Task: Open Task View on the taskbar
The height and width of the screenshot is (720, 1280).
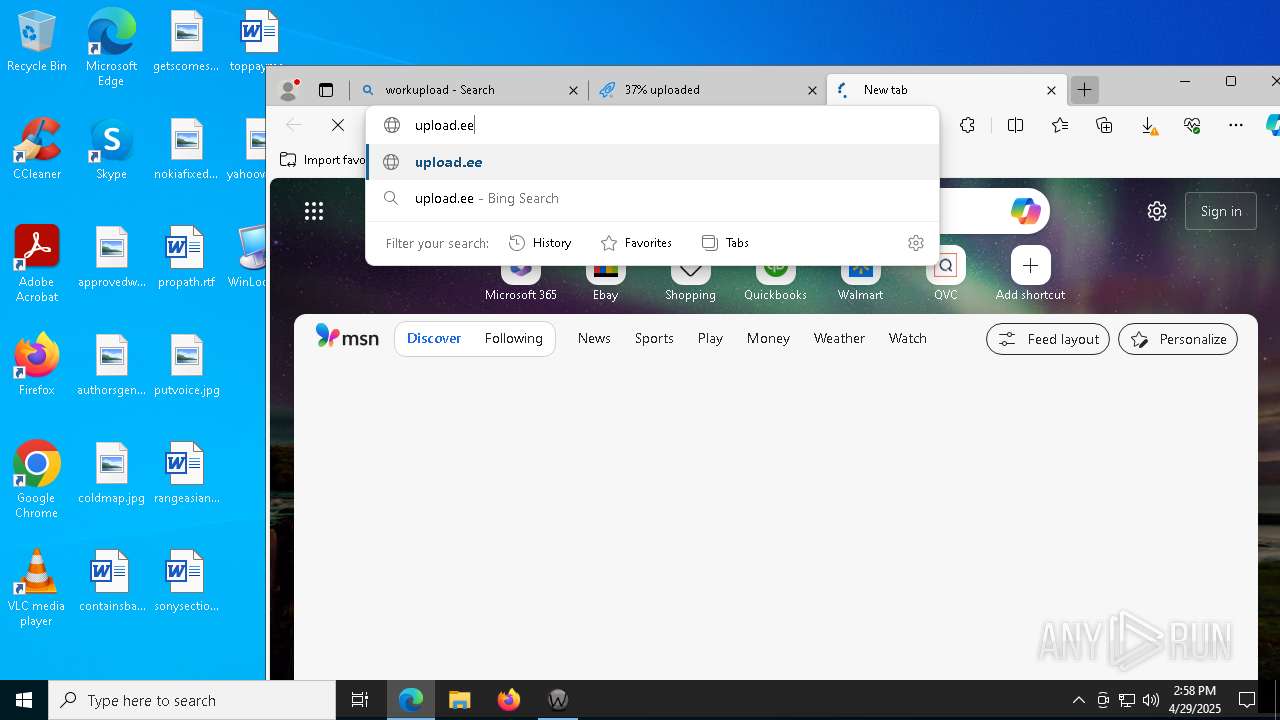Action: tap(360, 700)
